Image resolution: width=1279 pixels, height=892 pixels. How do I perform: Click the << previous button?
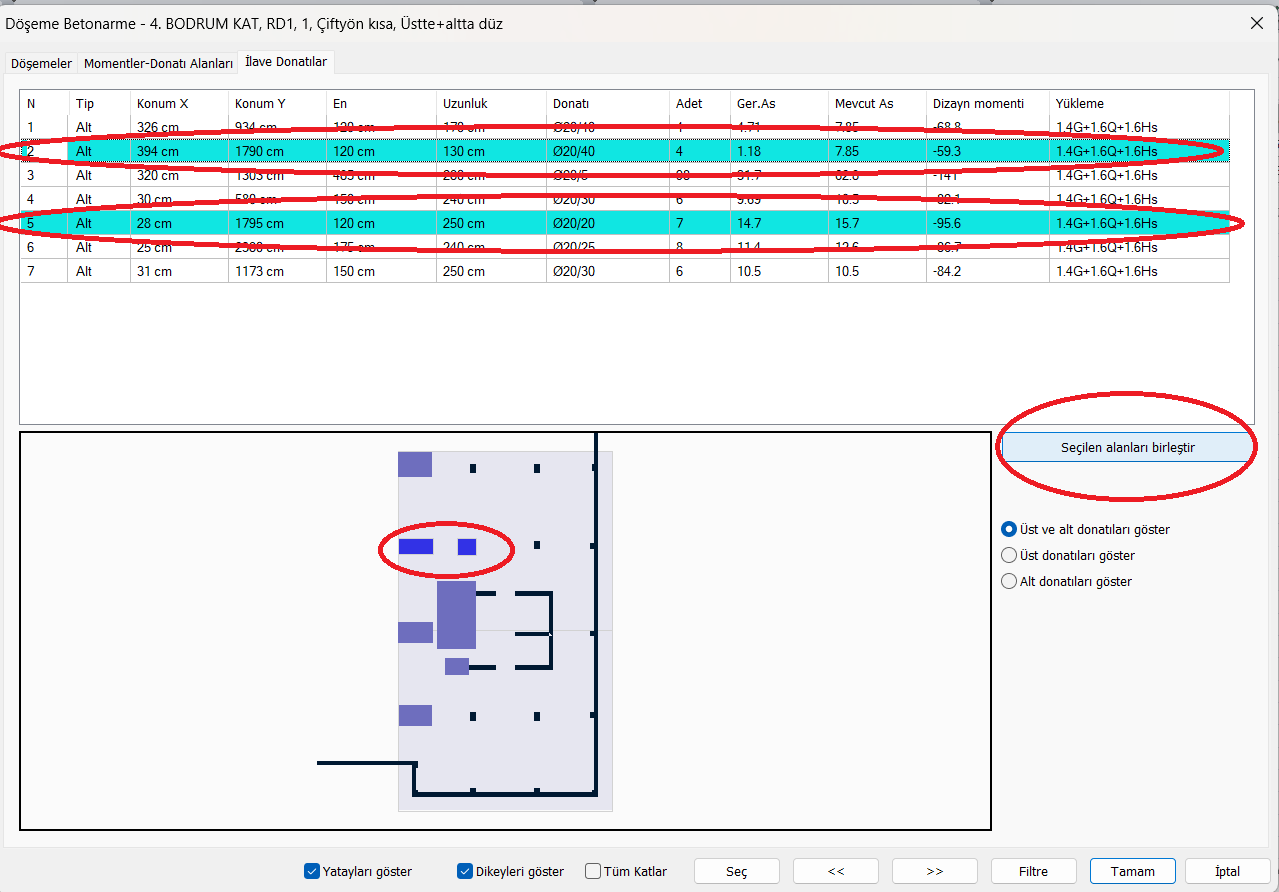836,871
